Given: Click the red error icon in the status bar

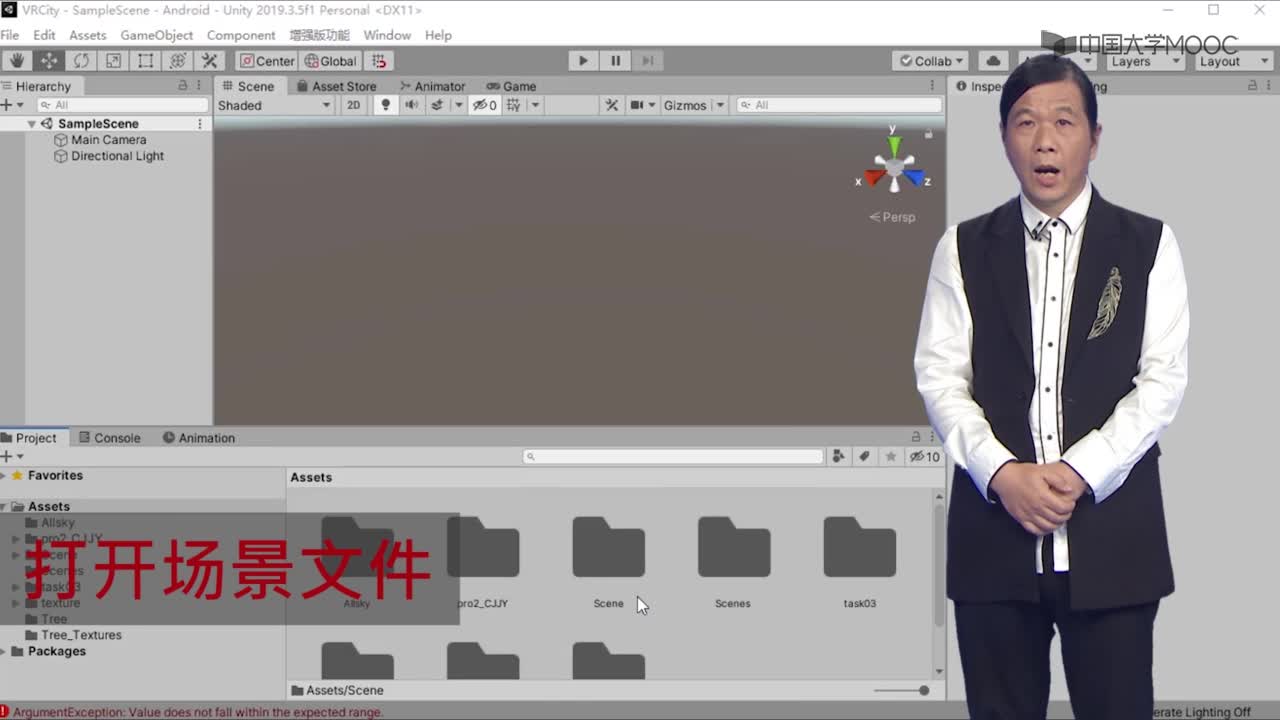Looking at the screenshot, I should (x=5, y=712).
